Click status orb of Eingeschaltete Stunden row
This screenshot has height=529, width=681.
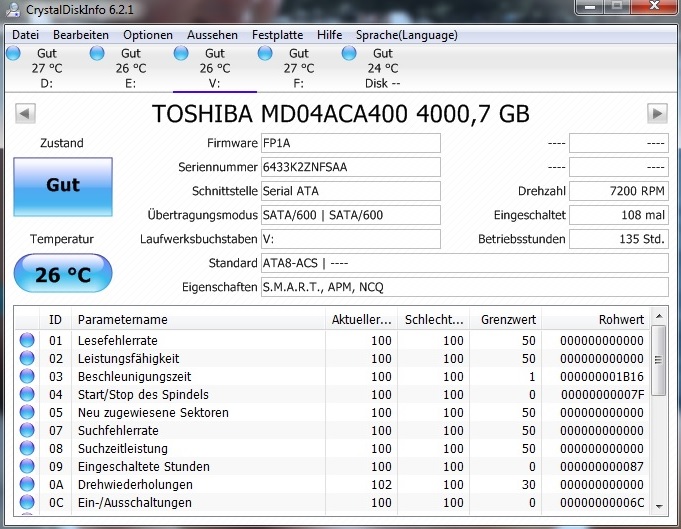point(27,466)
